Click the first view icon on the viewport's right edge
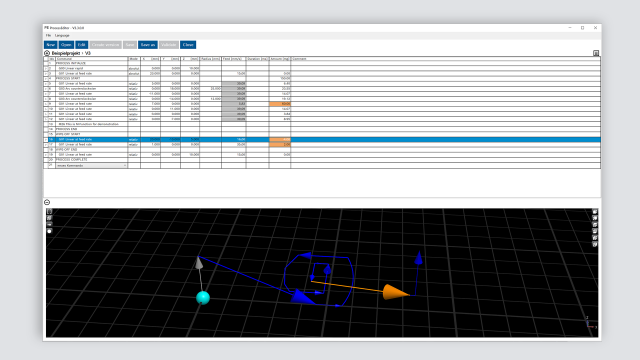 pos(595,212)
